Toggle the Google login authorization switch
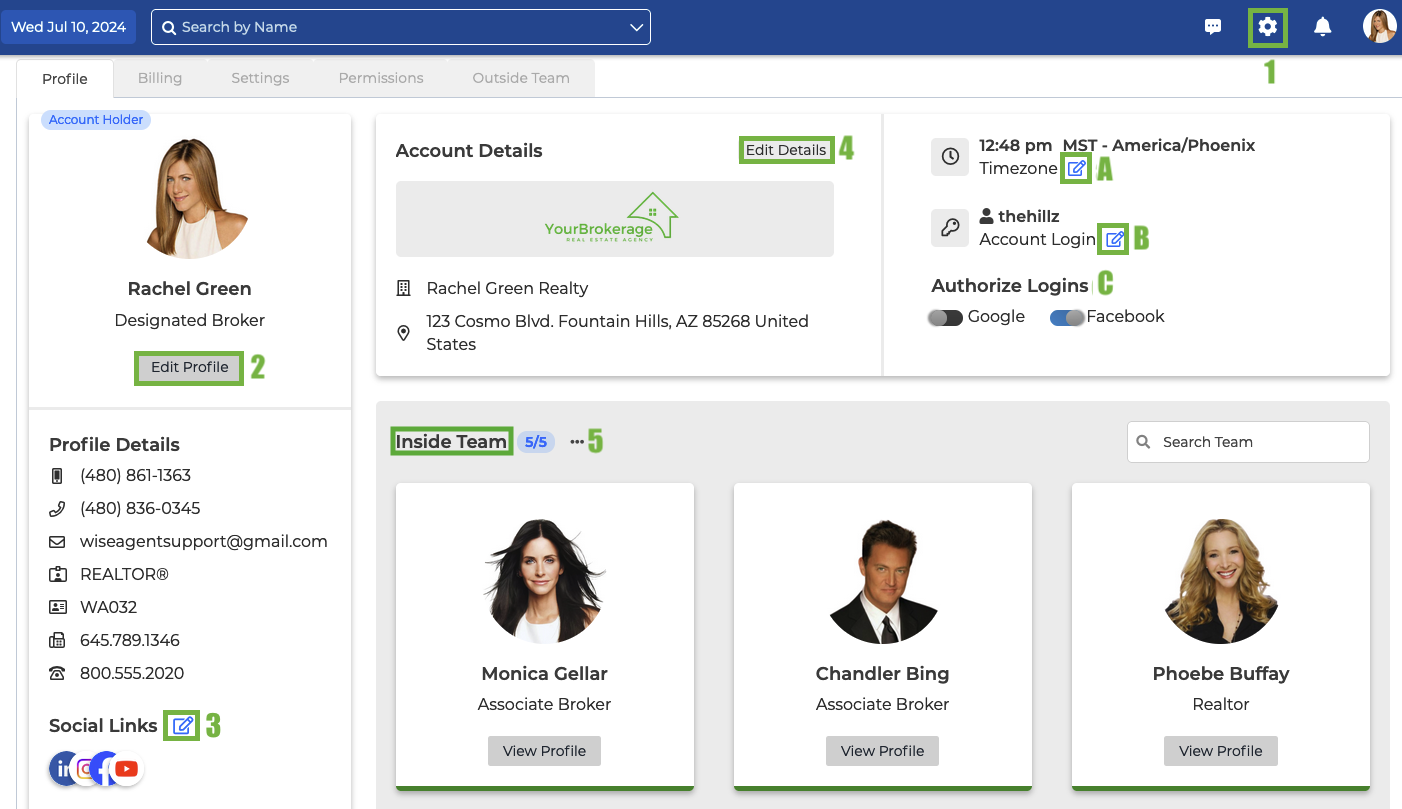The width and height of the screenshot is (1402, 809). click(945, 317)
